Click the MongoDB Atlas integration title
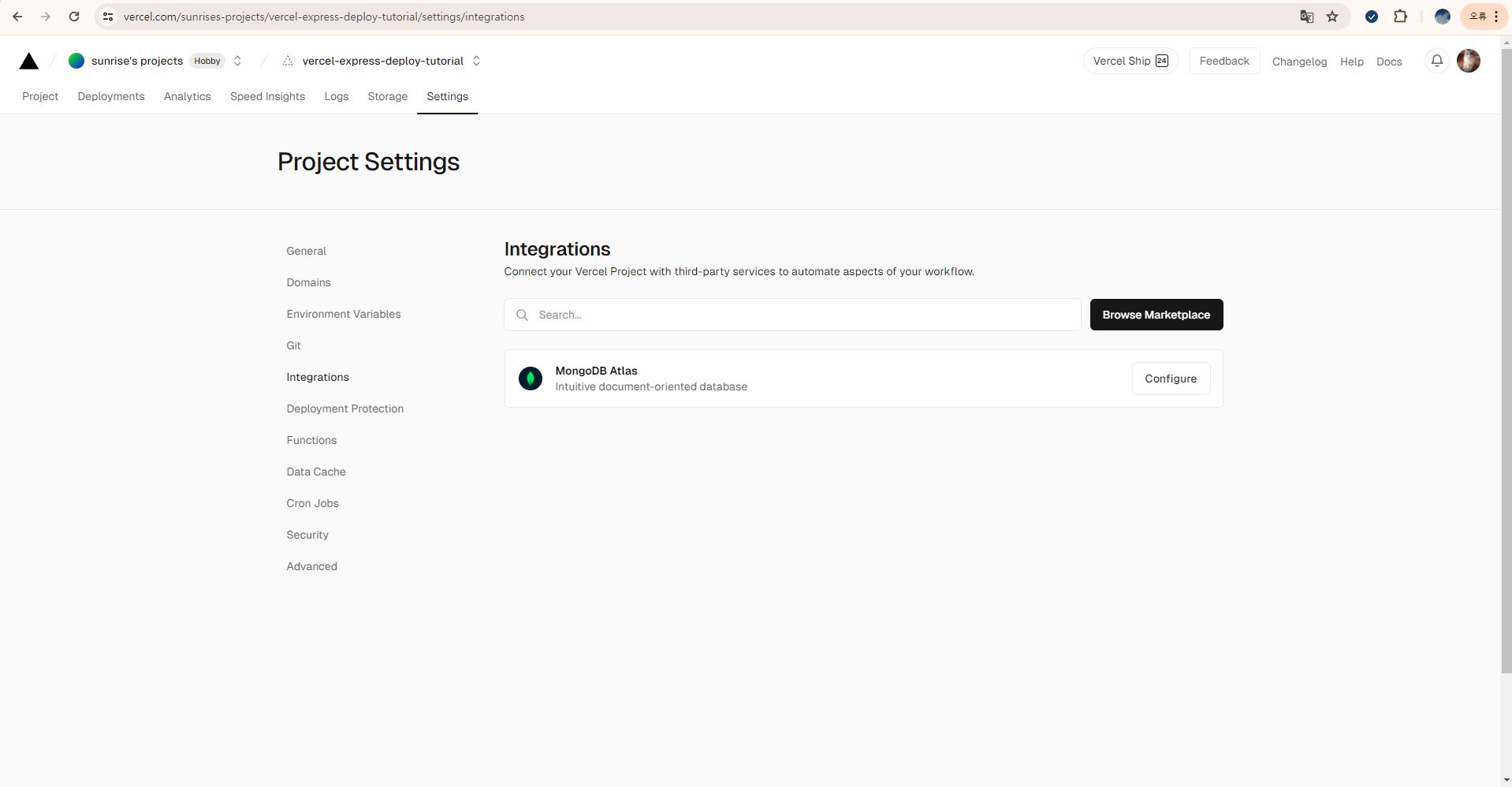Image resolution: width=1512 pixels, height=787 pixels. (596, 371)
